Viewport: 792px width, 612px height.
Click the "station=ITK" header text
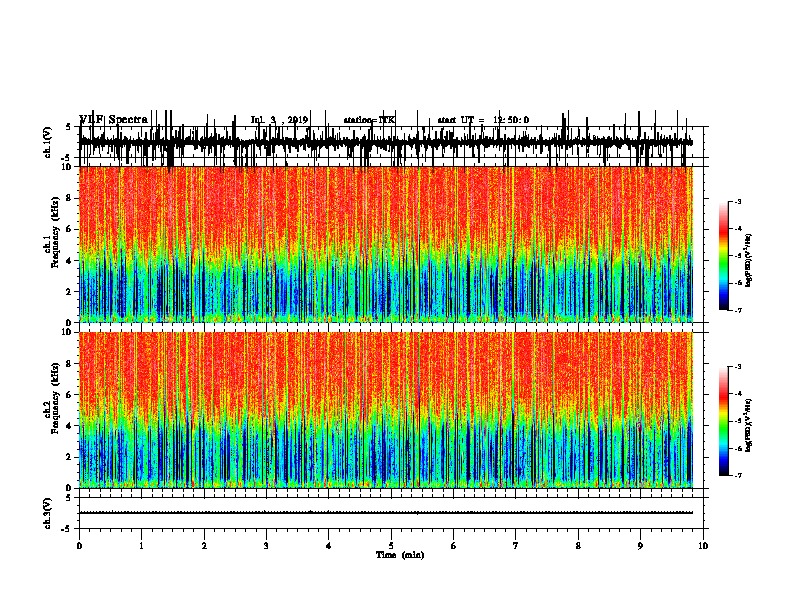(369, 120)
